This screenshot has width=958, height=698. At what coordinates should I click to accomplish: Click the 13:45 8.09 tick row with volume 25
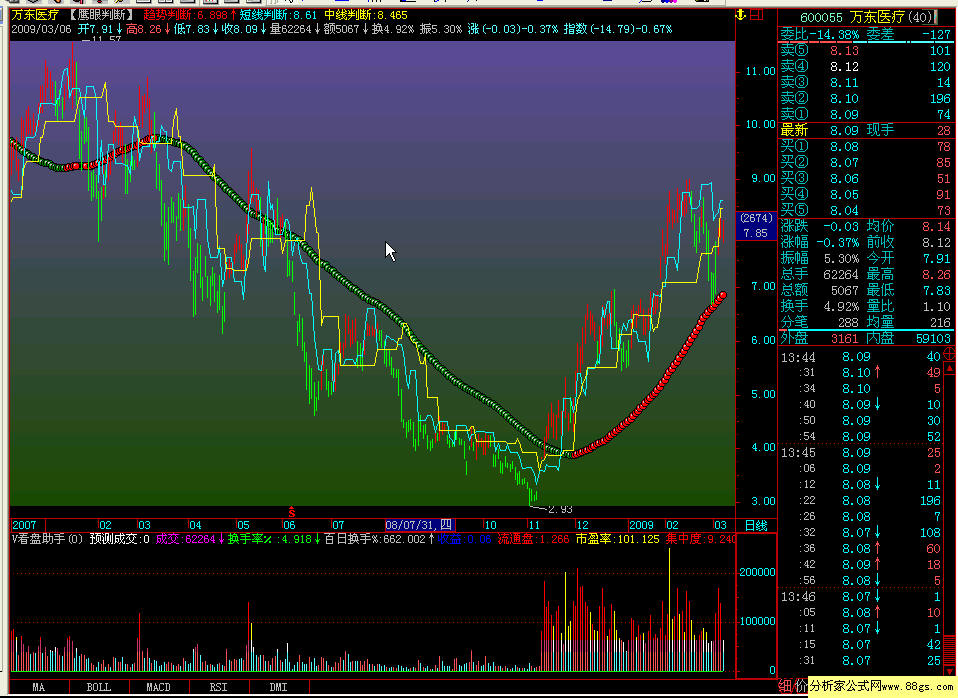[x=861, y=452]
